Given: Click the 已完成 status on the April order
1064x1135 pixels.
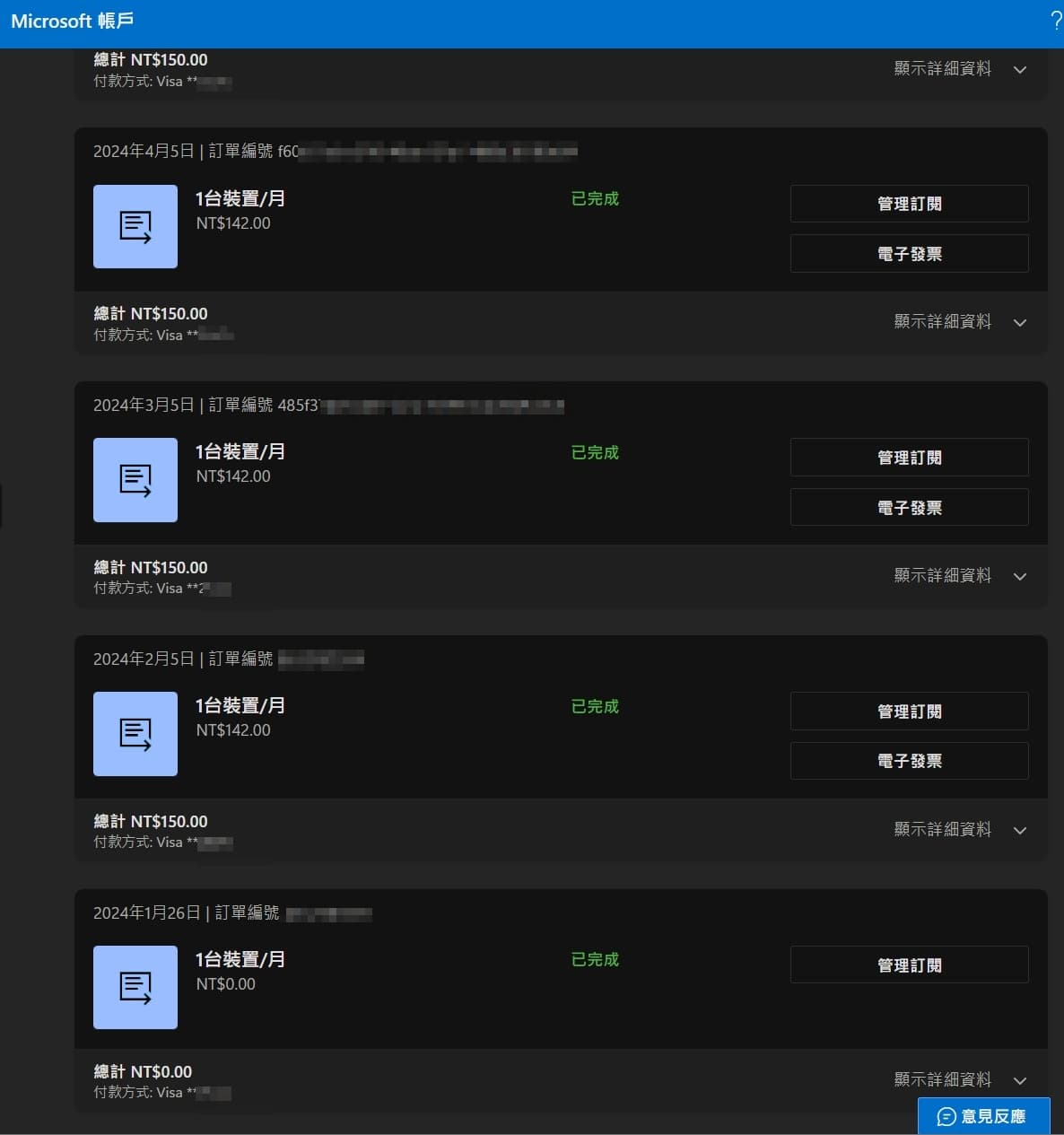Looking at the screenshot, I should click(x=594, y=198).
